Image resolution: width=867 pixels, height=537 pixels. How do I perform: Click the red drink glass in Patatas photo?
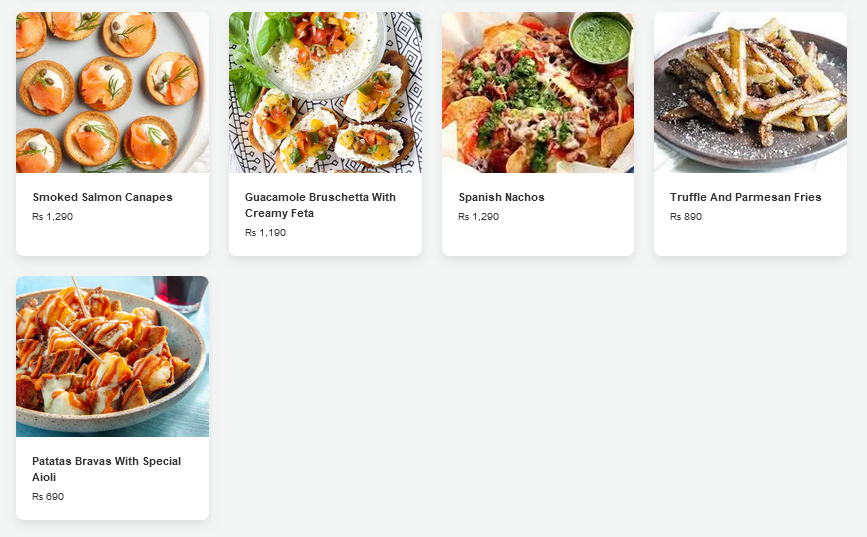180,293
